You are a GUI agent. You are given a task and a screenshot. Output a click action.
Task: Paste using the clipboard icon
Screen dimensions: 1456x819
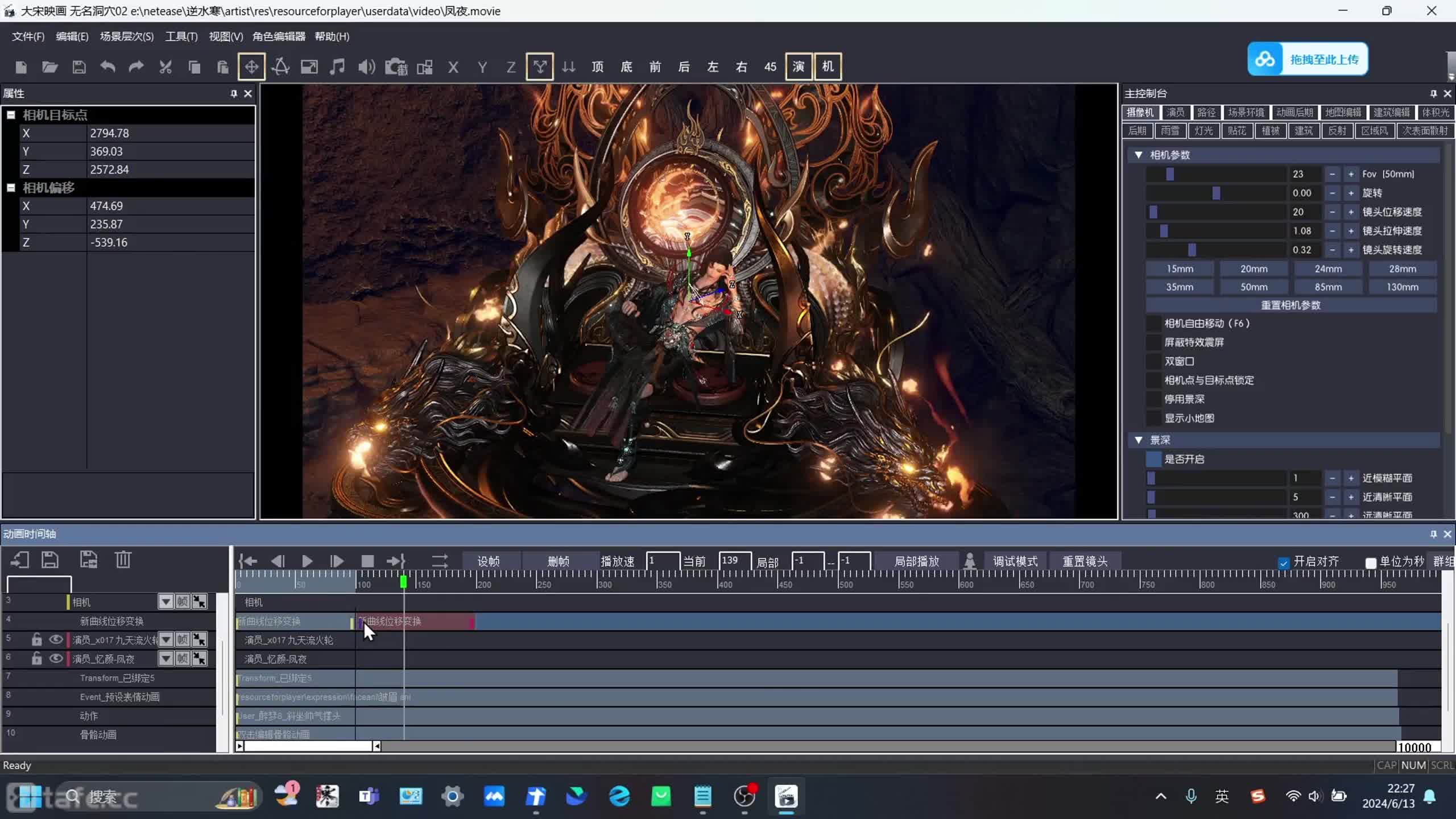223,67
